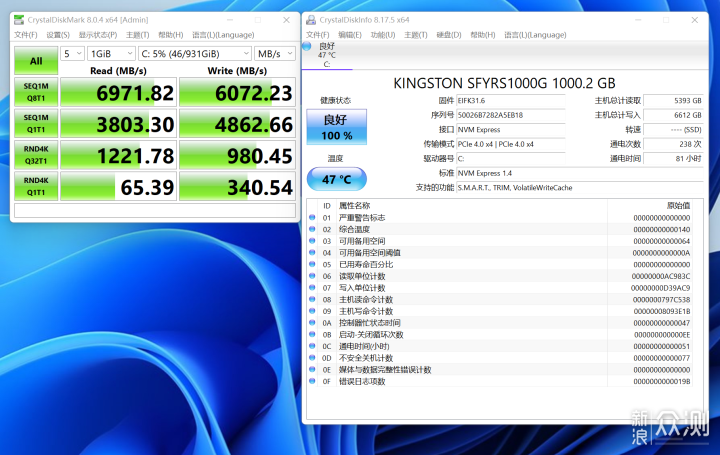Open the 1GiB test size dropdown
Image resolution: width=720 pixels, height=455 pixels.
(111, 54)
